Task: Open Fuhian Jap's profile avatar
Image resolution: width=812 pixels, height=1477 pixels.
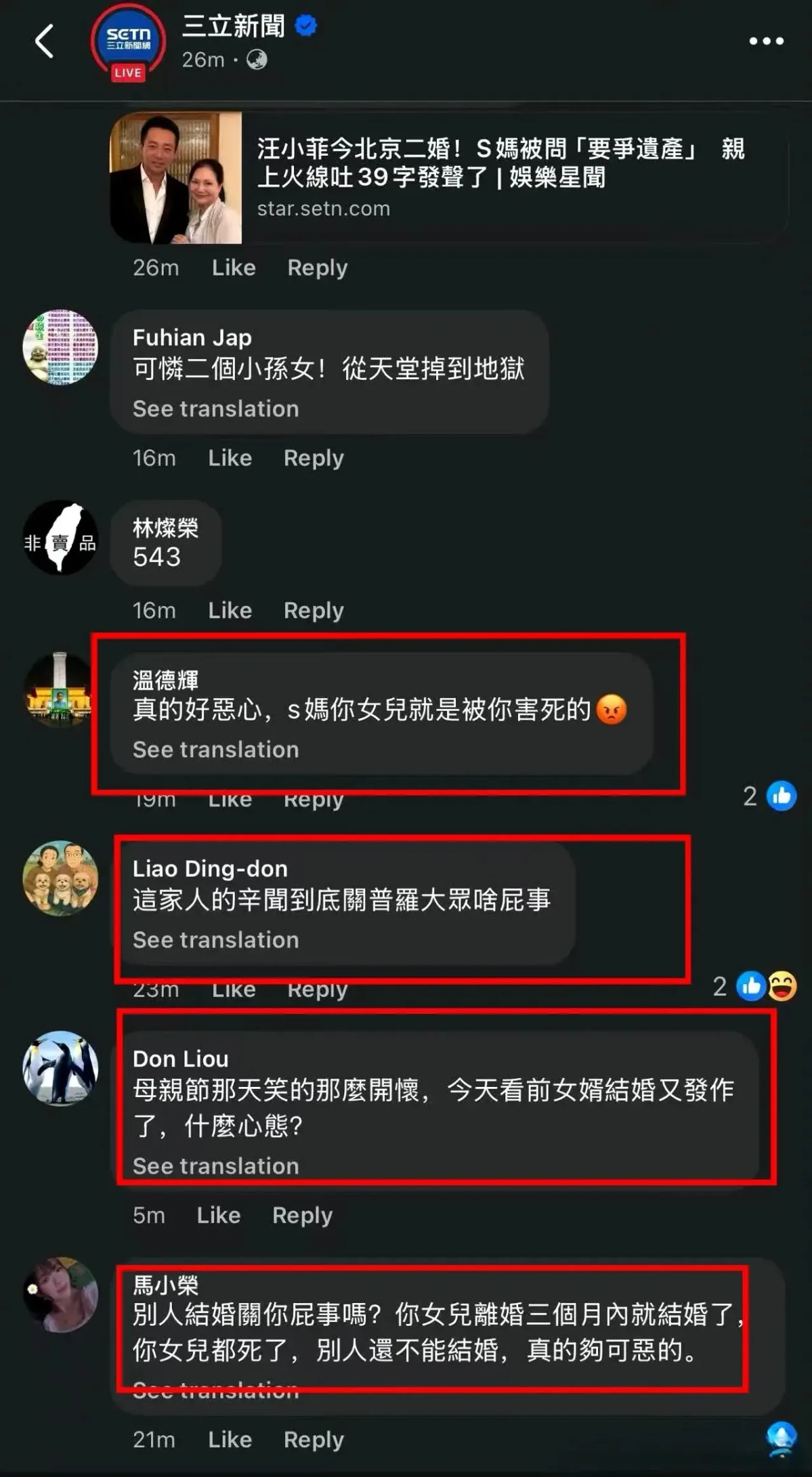Action: coord(60,347)
